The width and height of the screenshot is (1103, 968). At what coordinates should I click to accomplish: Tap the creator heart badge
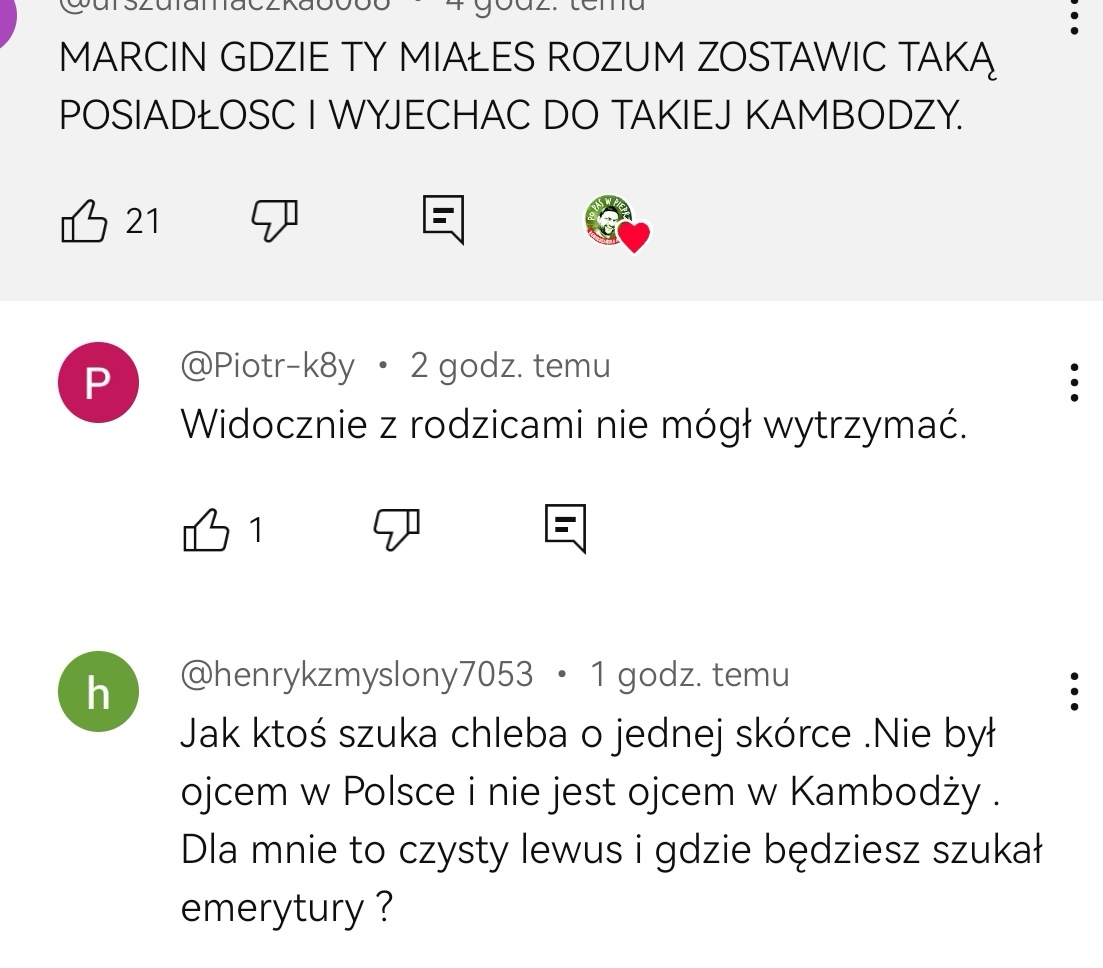pyautogui.click(x=616, y=224)
